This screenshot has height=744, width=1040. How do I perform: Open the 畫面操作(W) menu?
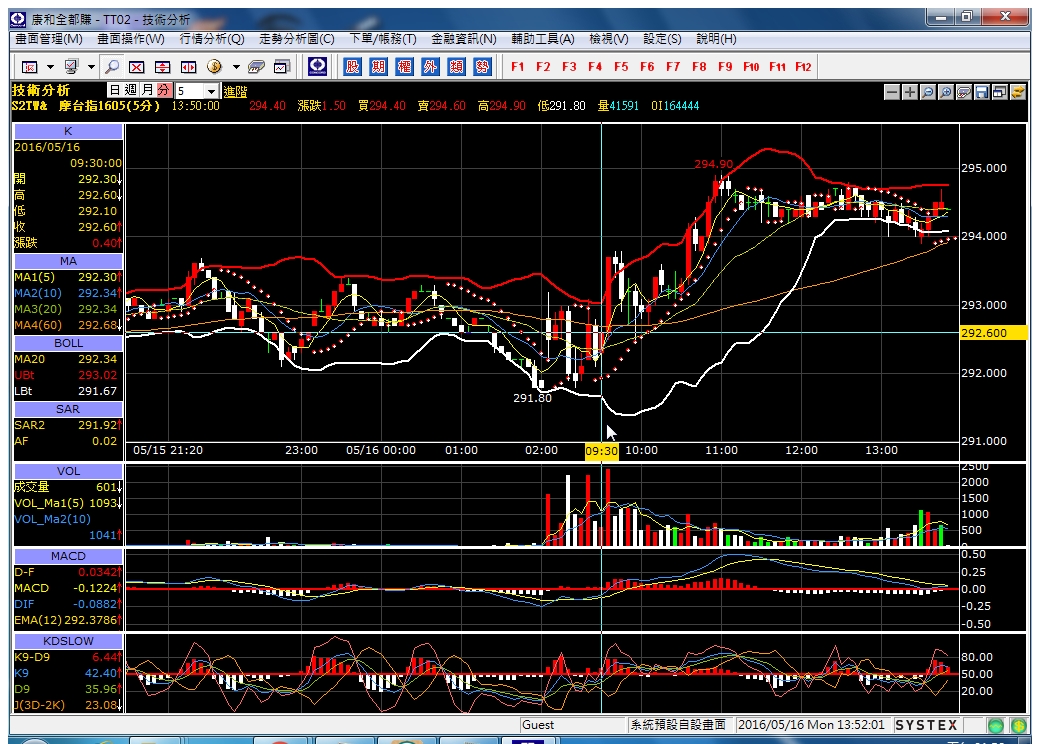point(131,39)
